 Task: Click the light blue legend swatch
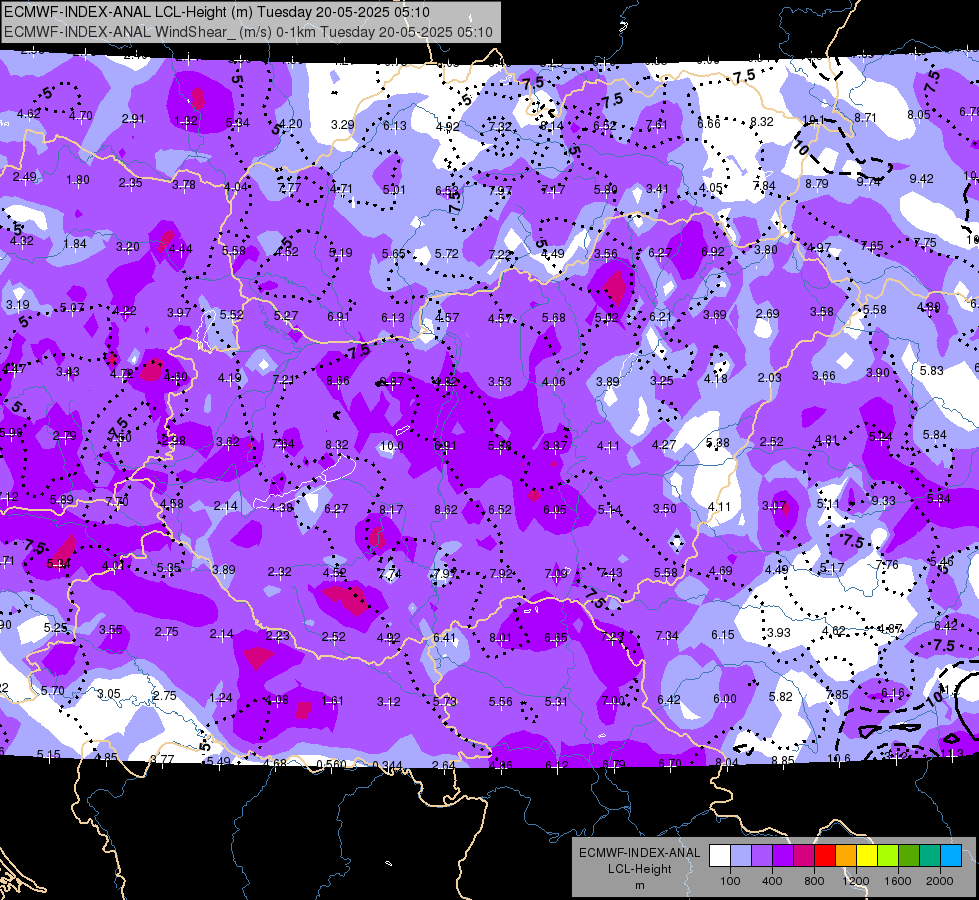[741, 856]
